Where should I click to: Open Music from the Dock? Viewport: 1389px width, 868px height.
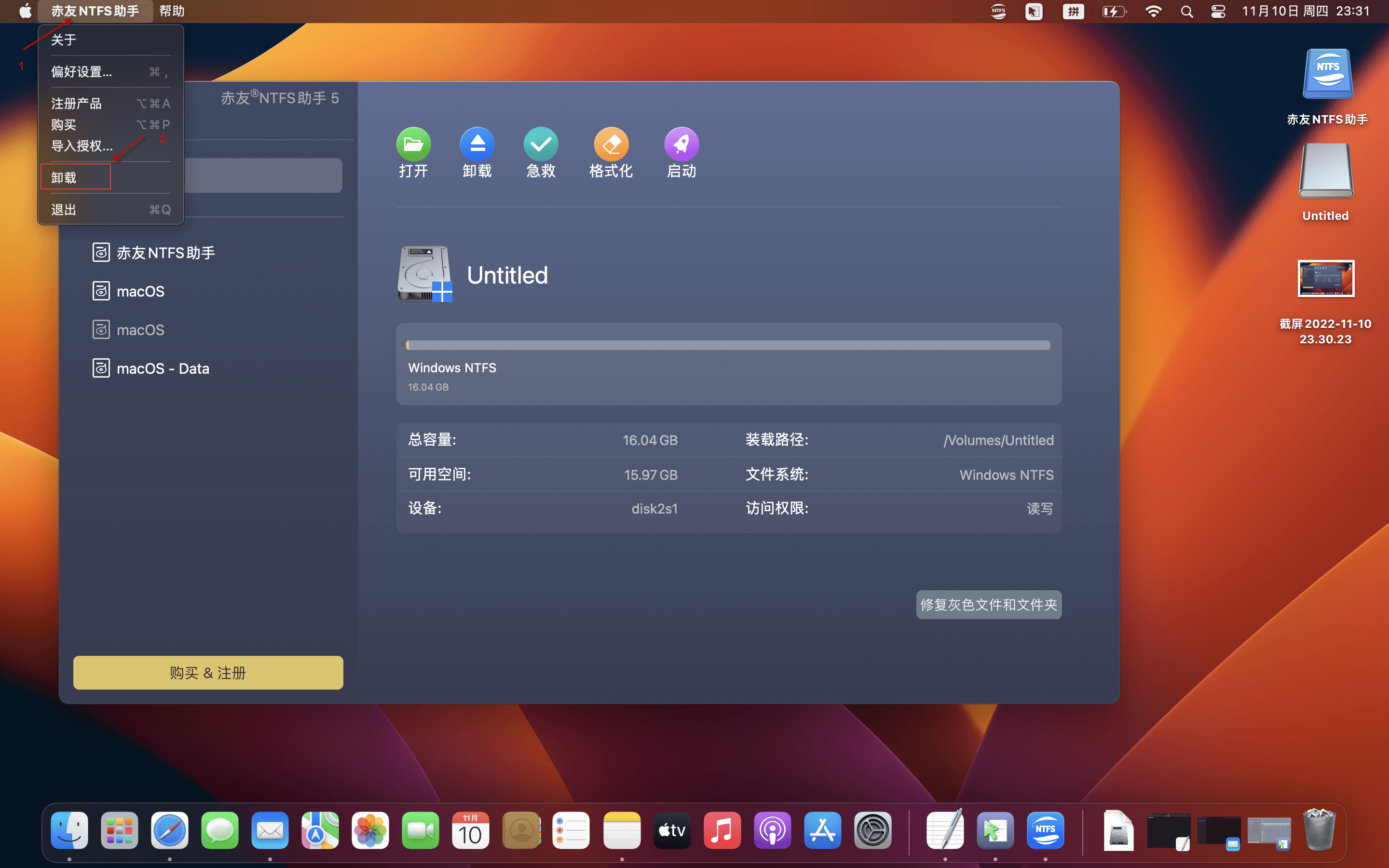coord(722,830)
